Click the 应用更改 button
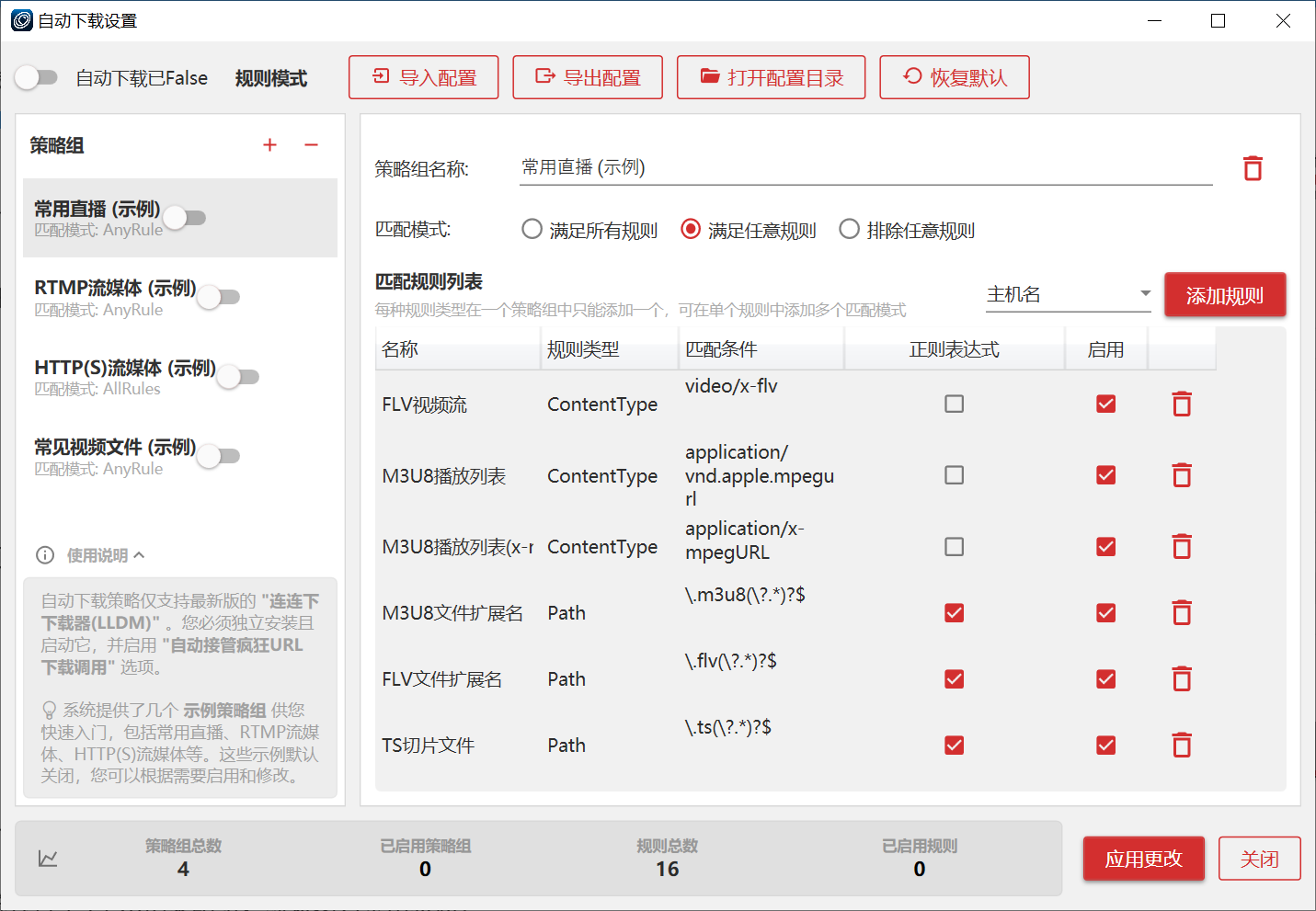This screenshot has height=911, width=1316. click(1143, 859)
